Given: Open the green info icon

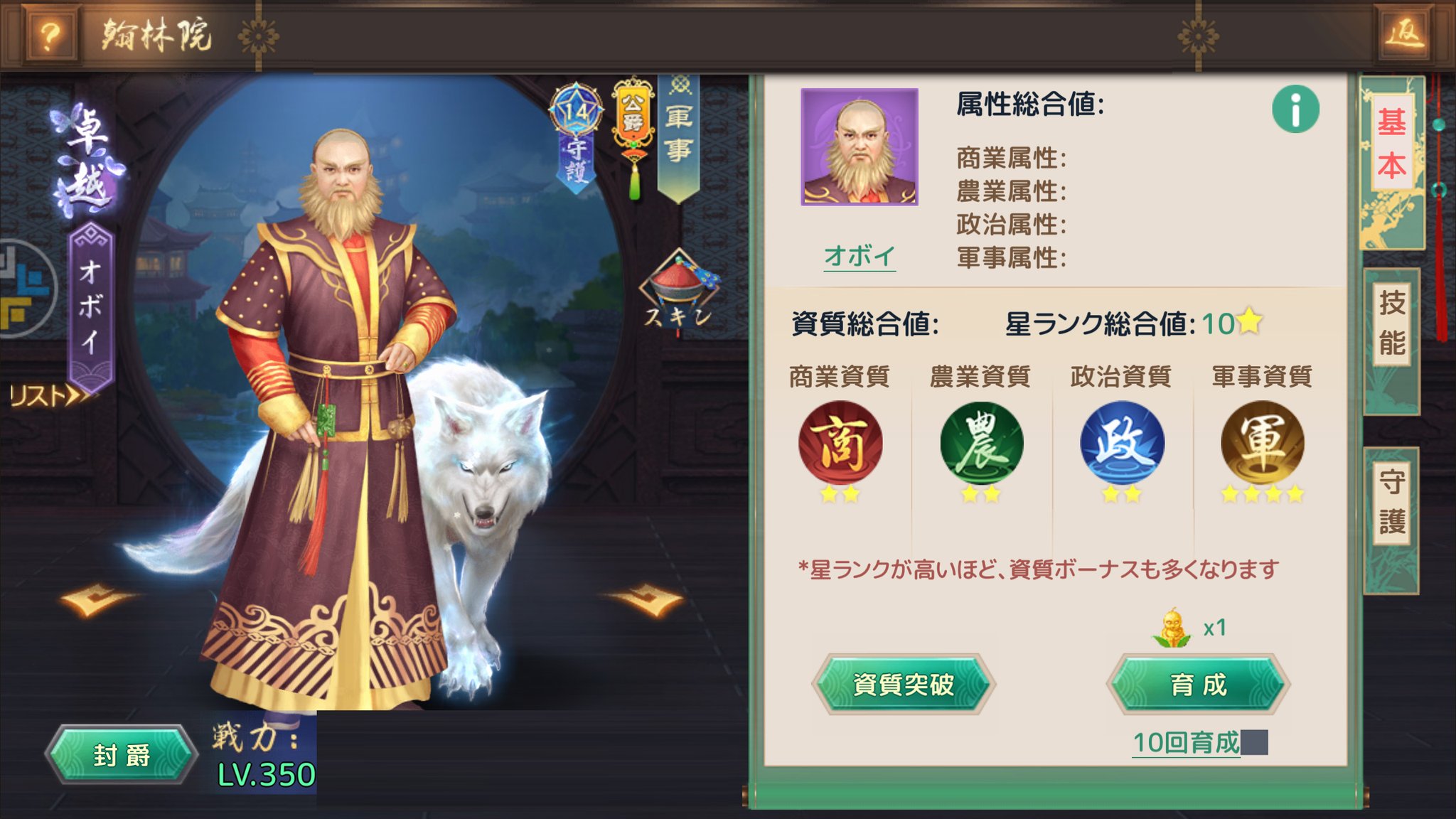Looking at the screenshot, I should coord(1295,109).
